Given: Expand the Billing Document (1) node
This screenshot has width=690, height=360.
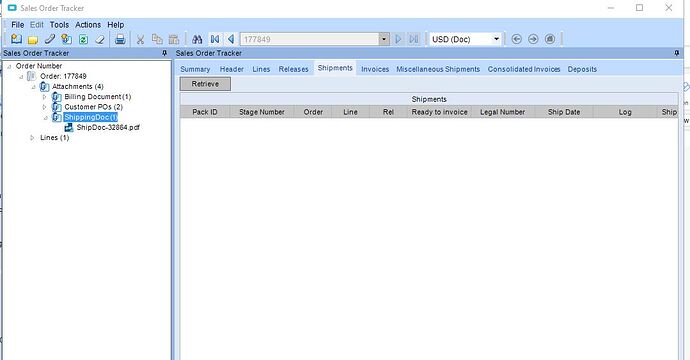Looking at the screenshot, I should (x=44, y=97).
